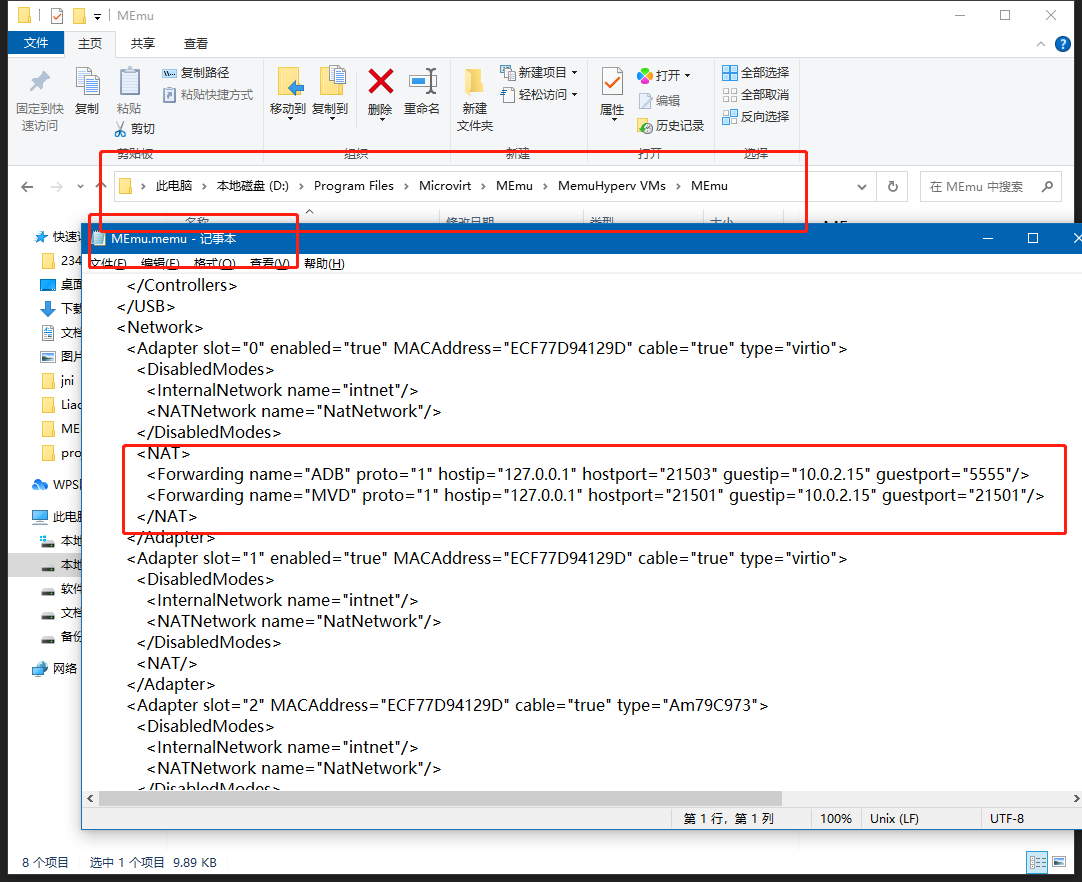Go forward with the forward arrow
Screen dimensions: 1082x882
[57, 186]
